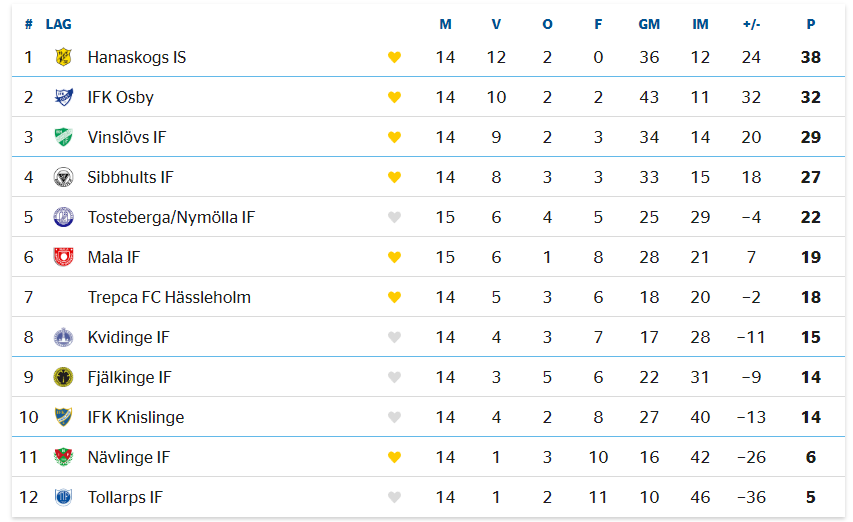Click the GM goals scored column header
Screen dimensions: 853x522
649,24
